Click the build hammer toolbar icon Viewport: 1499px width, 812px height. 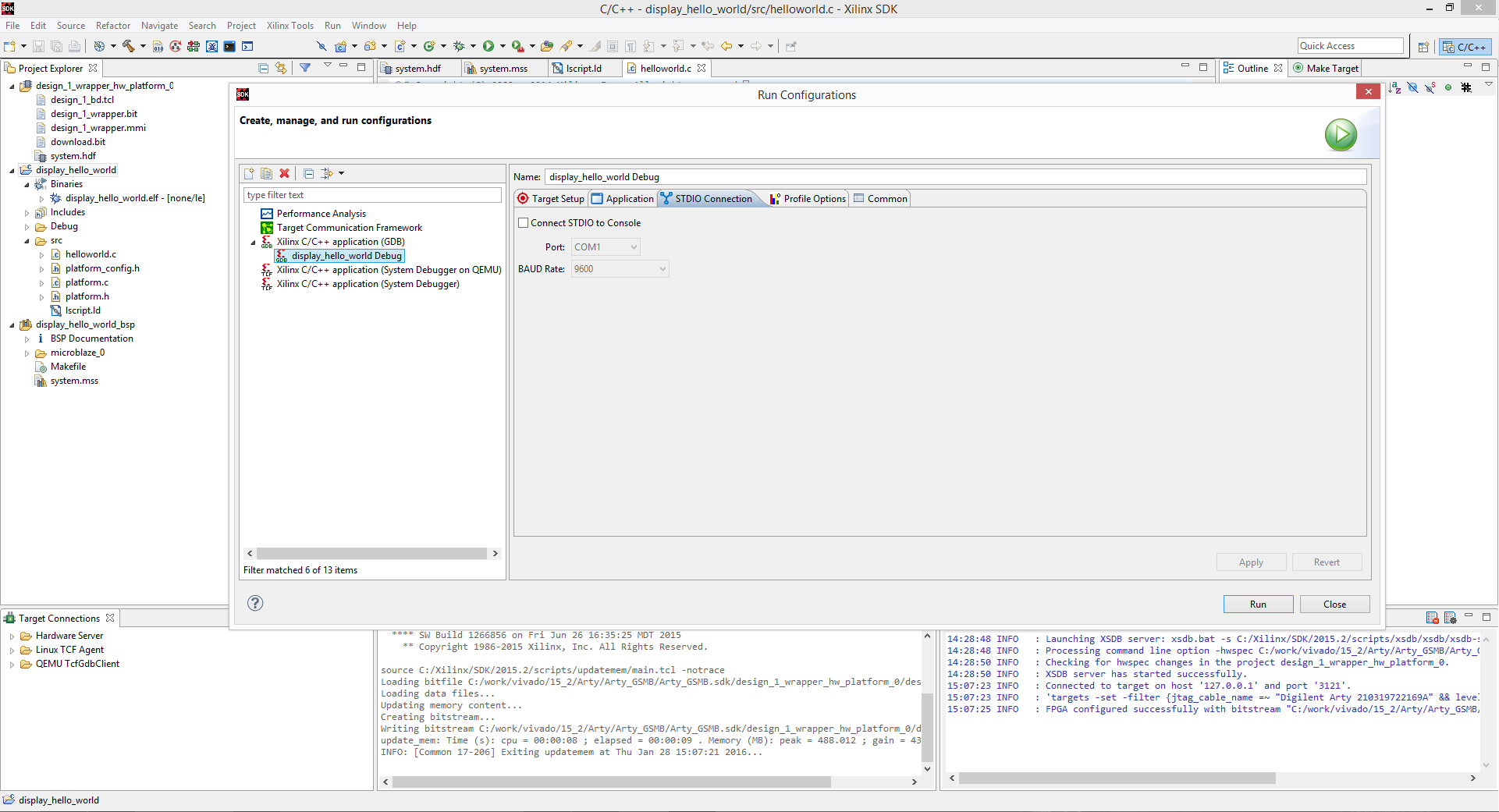pos(129,46)
